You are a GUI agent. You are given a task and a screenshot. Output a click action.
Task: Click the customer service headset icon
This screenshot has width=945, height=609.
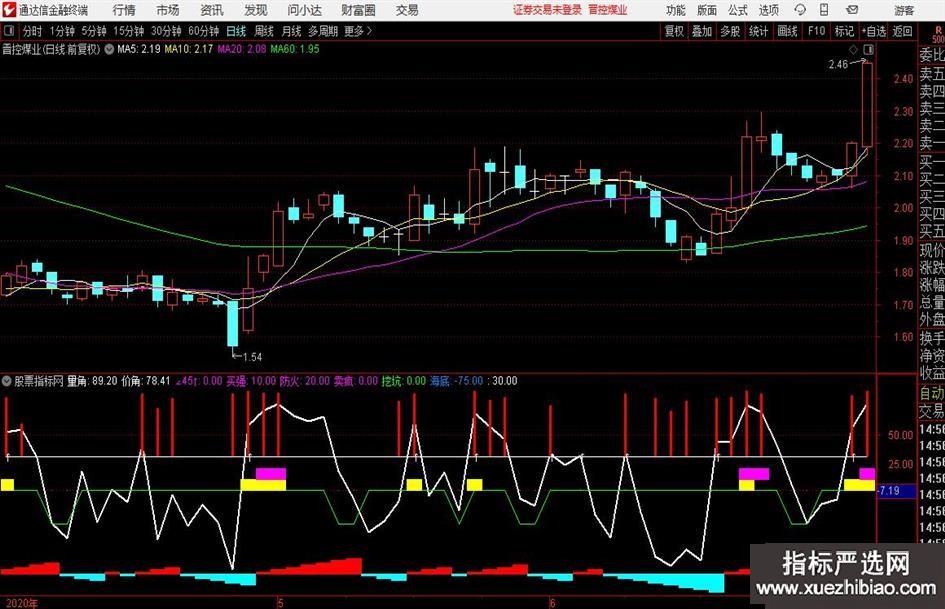(x=800, y=10)
